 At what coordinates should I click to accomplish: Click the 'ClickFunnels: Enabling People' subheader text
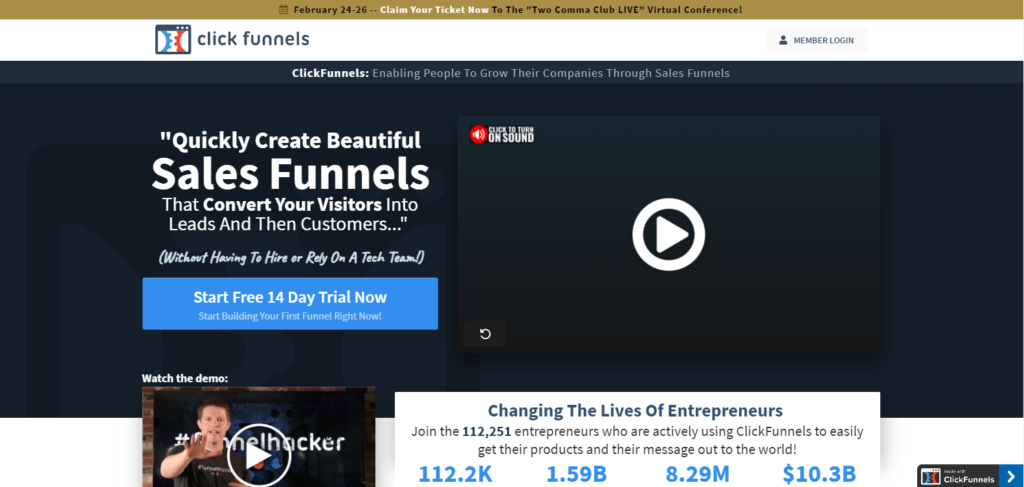(511, 73)
